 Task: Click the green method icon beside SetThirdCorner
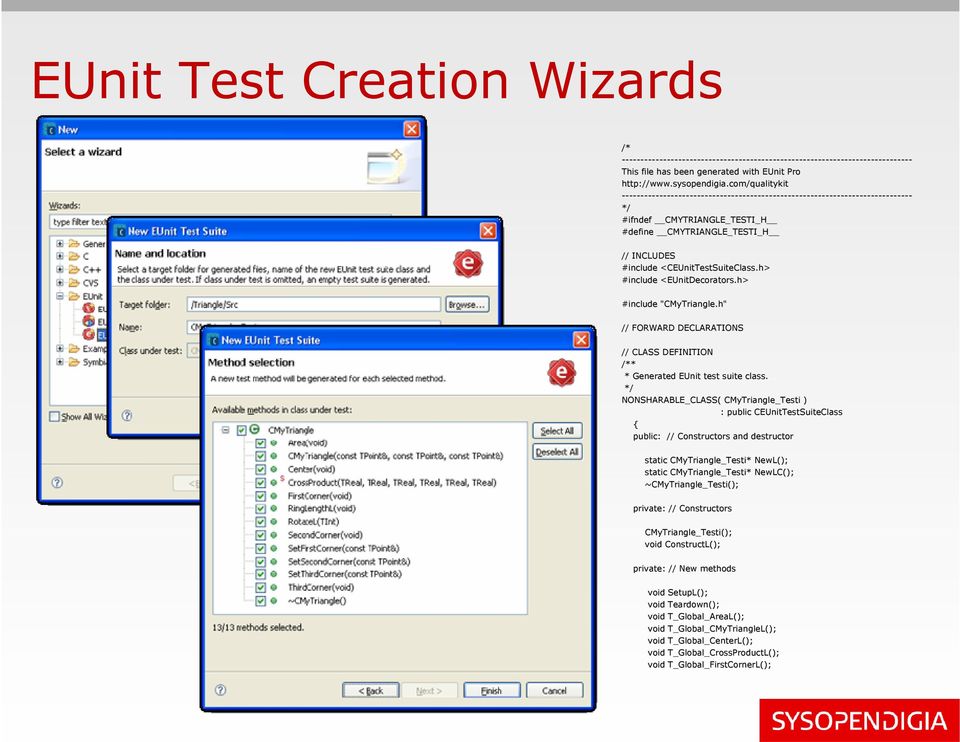274,574
